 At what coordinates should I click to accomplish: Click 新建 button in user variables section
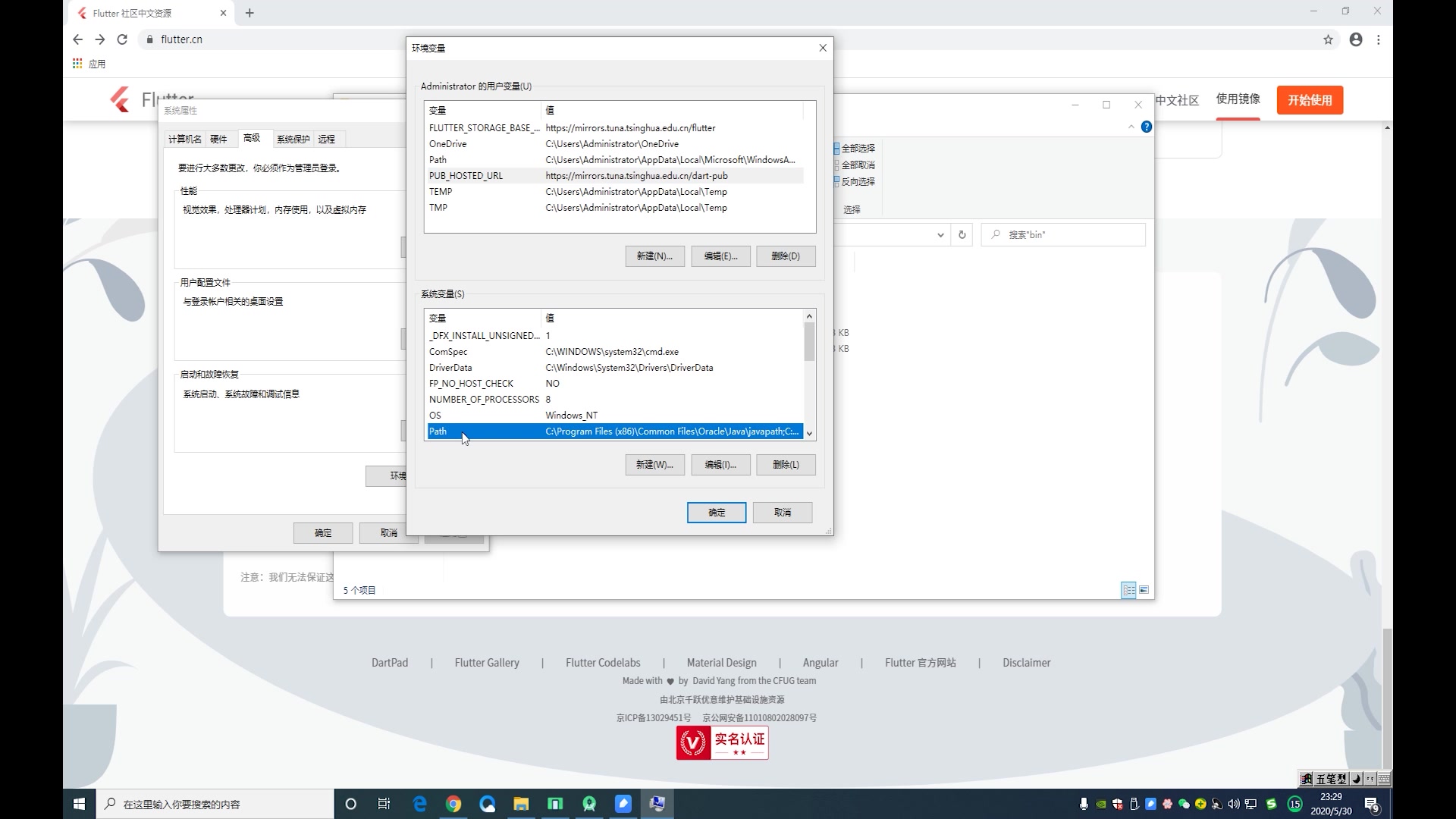point(654,255)
